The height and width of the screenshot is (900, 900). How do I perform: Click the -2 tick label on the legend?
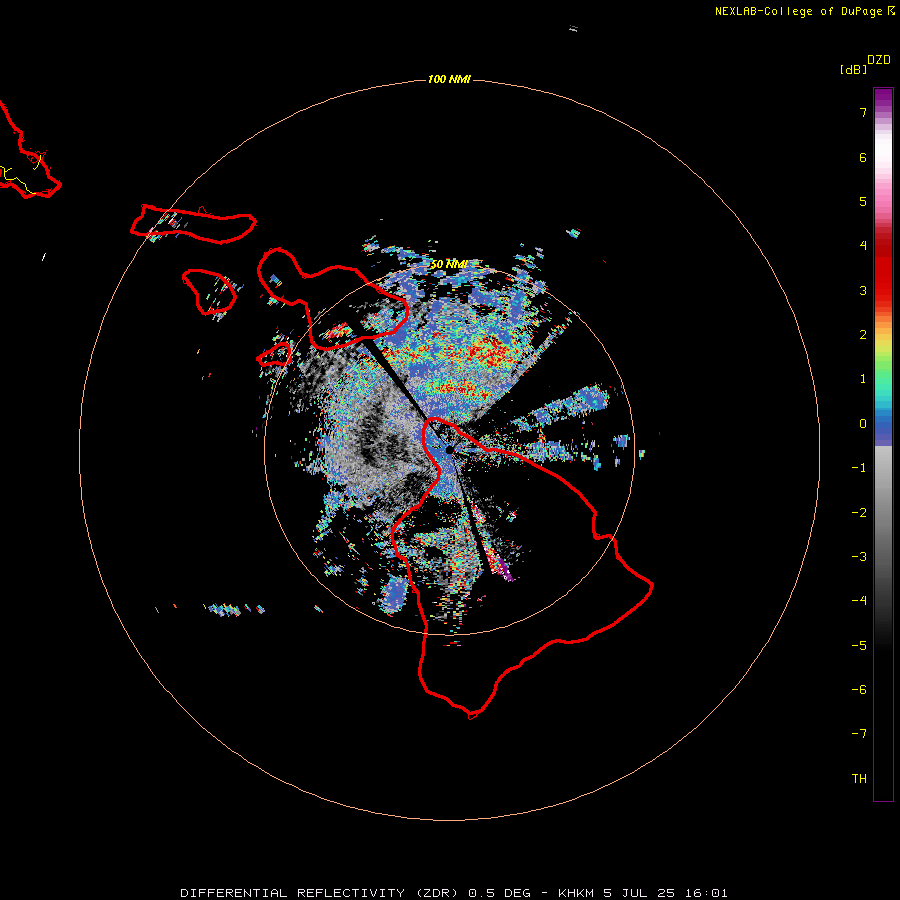[x=859, y=513]
